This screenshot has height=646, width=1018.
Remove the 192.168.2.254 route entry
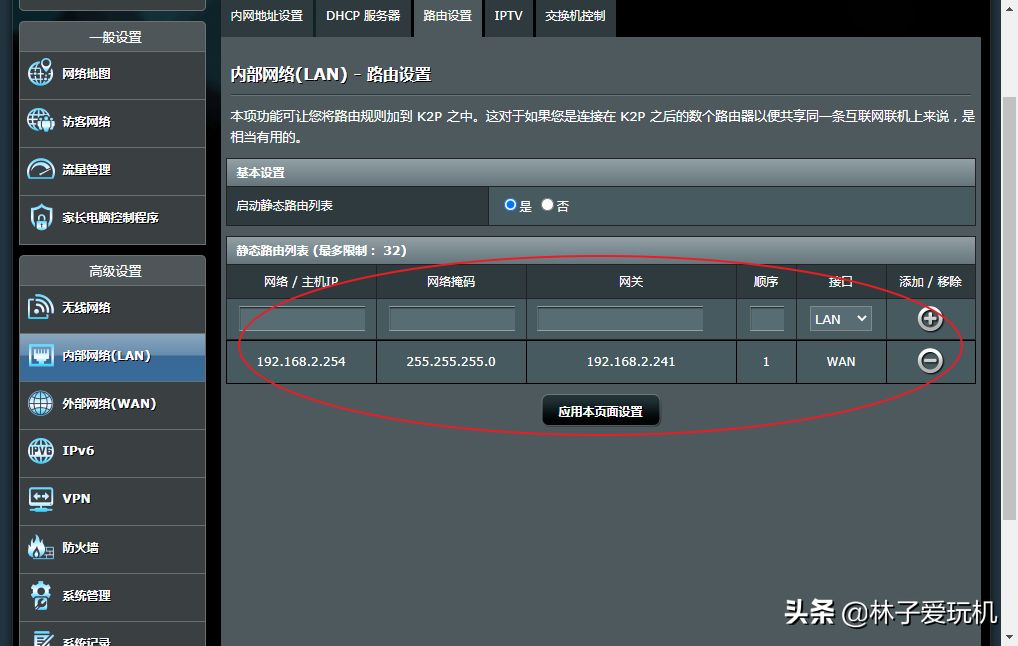click(930, 360)
